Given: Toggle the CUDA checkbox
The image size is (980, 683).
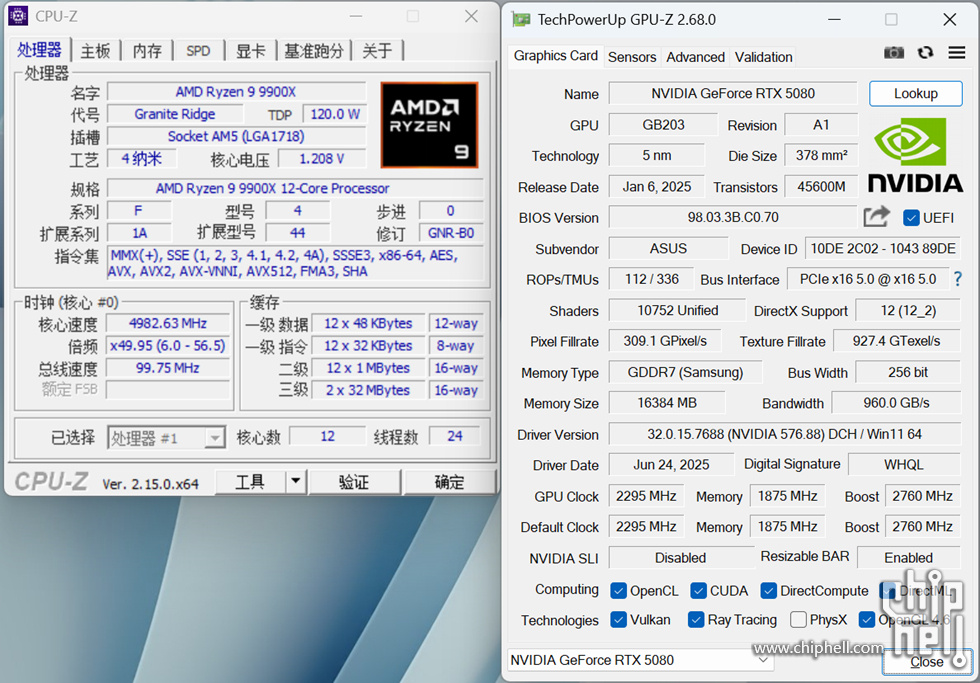Looking at the screenshot, I should tap(698, 591).
